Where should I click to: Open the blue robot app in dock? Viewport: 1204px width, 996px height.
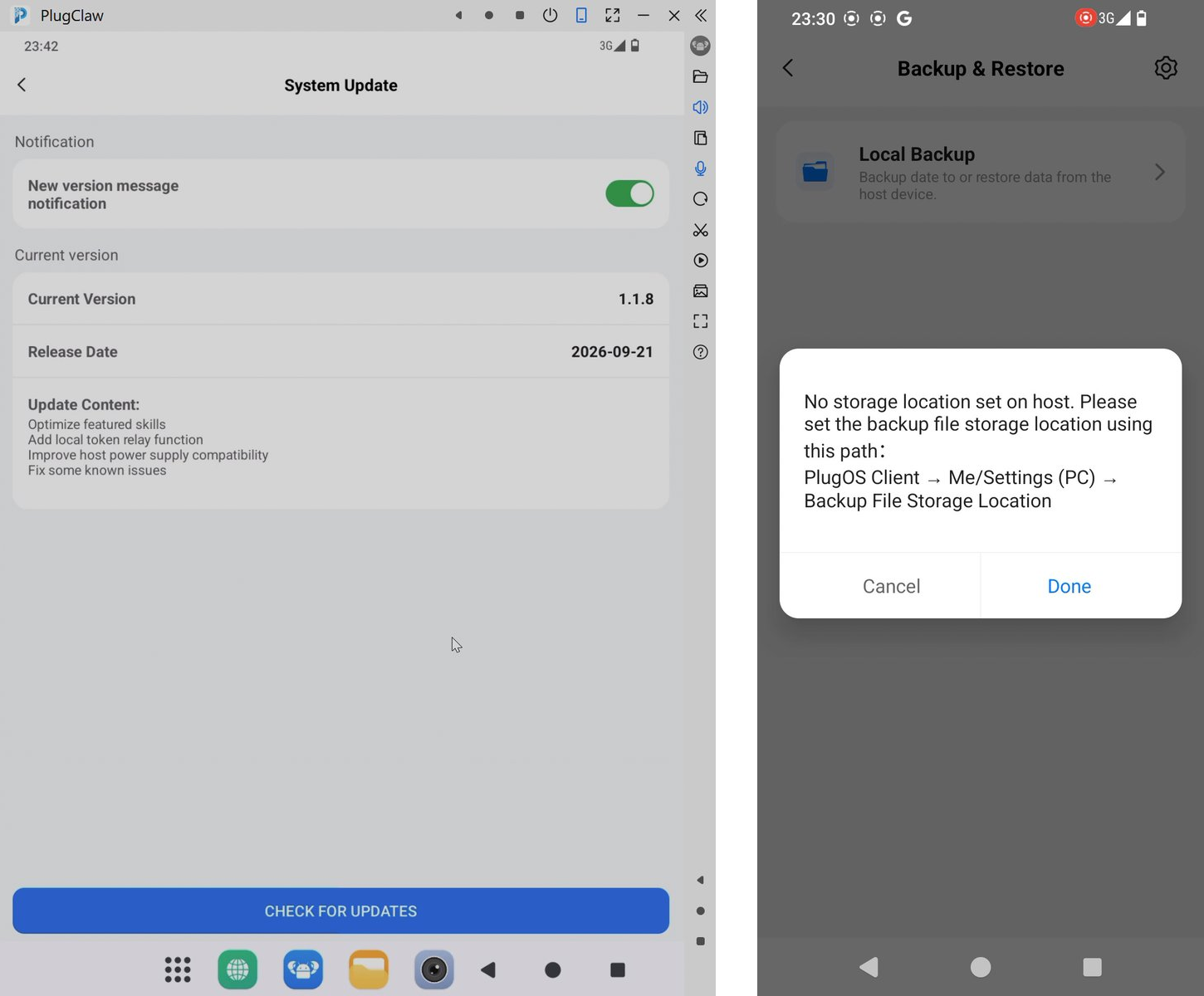pyautogui.click(x=303, y=969)
